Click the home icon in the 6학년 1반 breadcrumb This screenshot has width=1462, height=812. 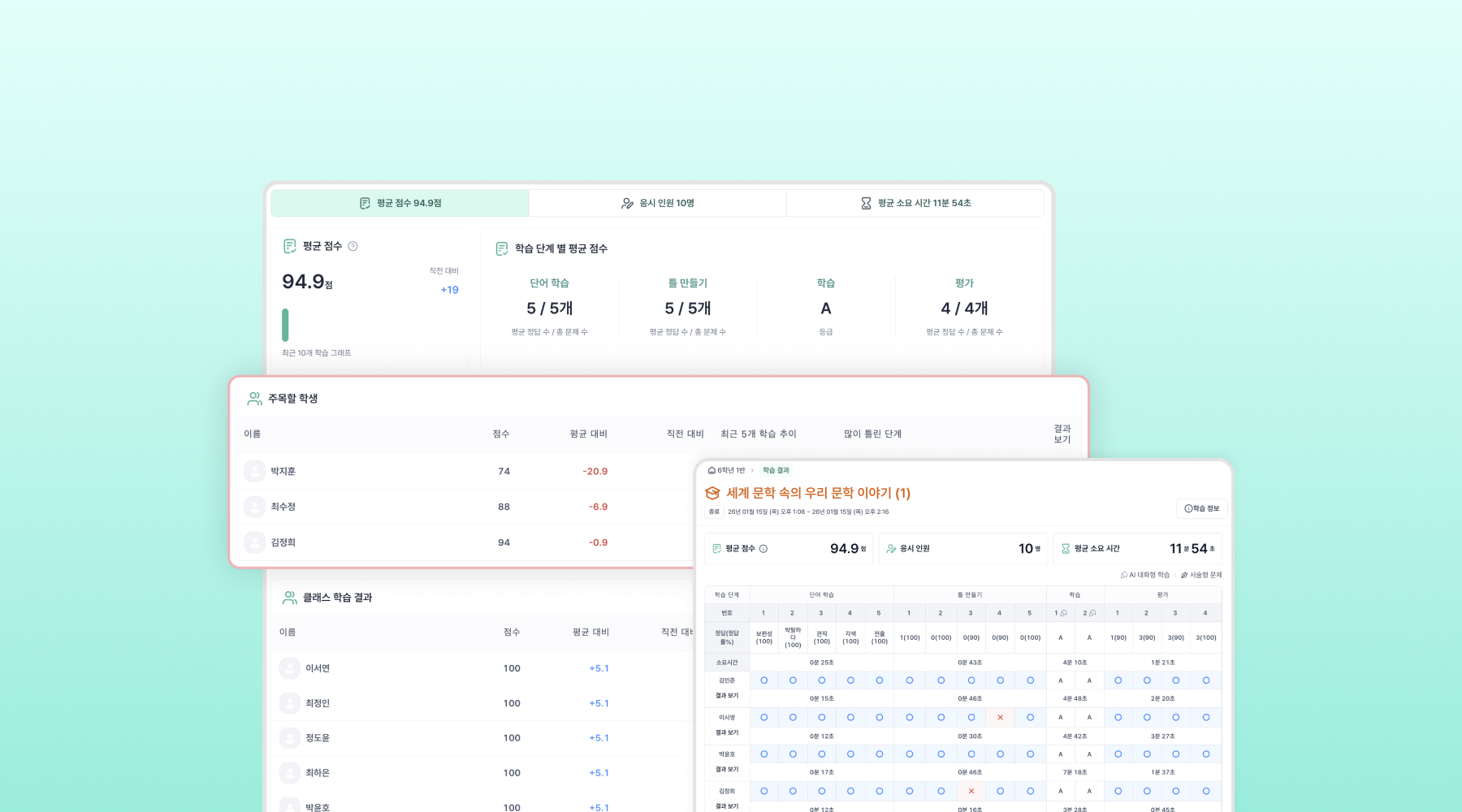[x=712, y=470]
